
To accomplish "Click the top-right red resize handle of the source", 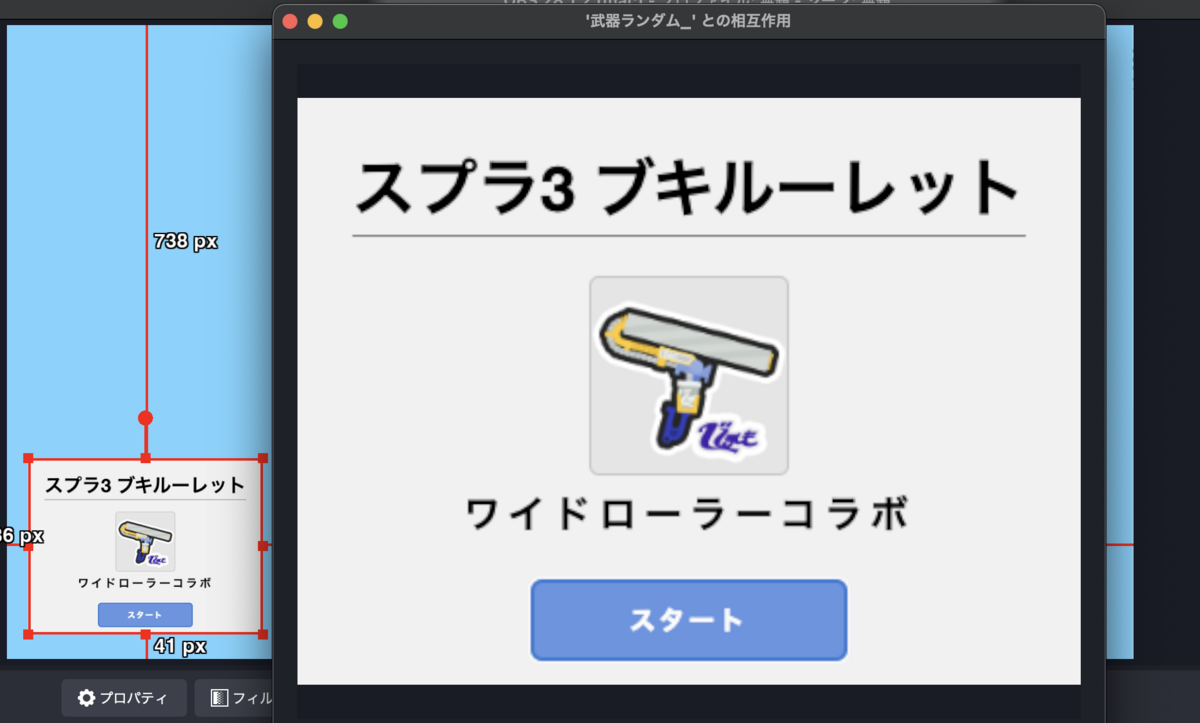I will pos(263,458).
